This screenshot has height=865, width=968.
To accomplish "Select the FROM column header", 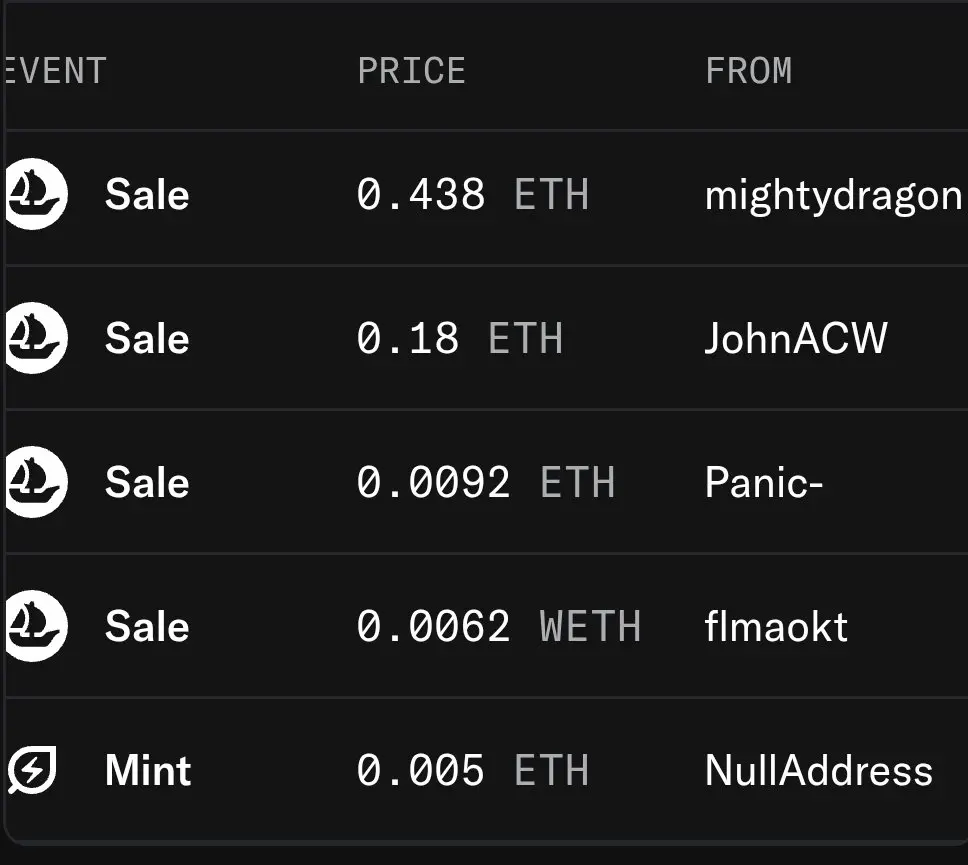I will point(748,70).
